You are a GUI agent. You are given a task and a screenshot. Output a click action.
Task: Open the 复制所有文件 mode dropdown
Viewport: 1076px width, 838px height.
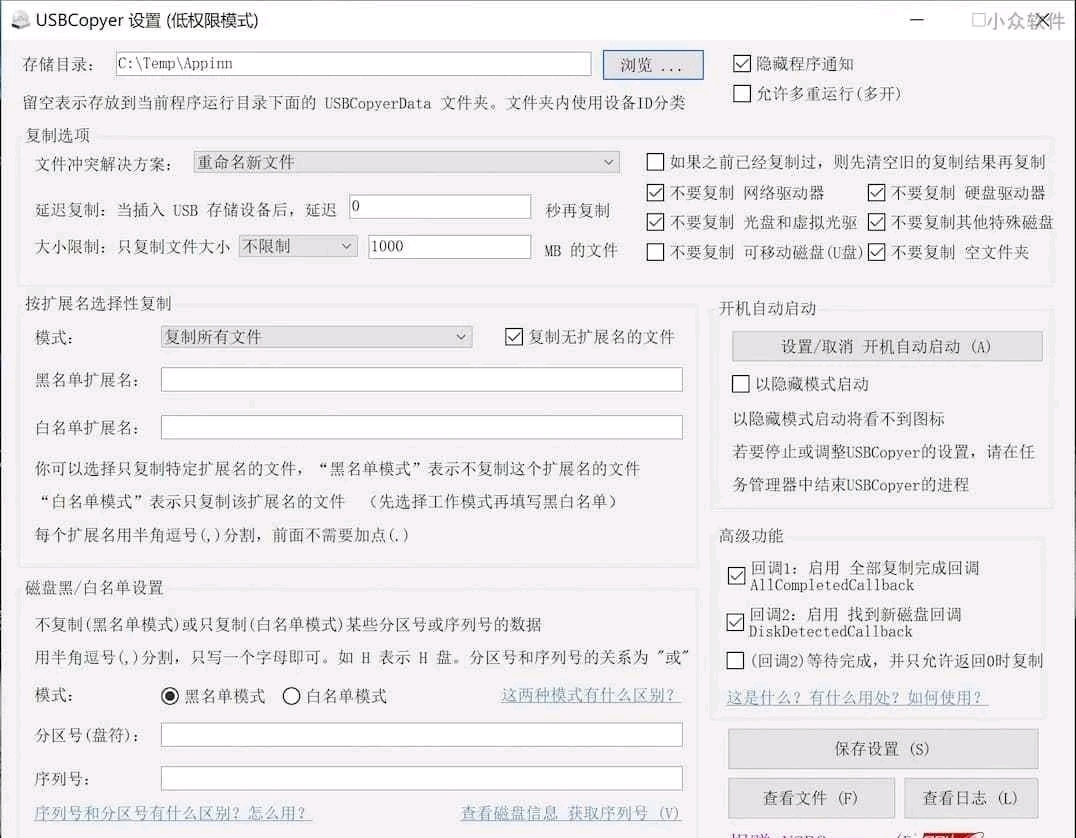coord(316,337)
